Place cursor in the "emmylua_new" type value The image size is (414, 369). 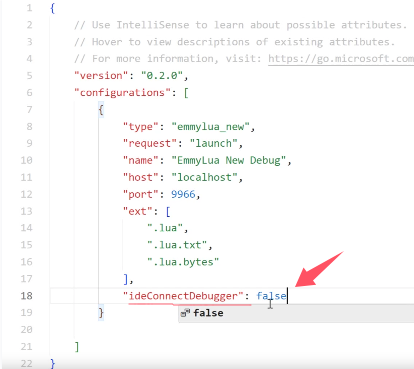click(x=210, y=127)
